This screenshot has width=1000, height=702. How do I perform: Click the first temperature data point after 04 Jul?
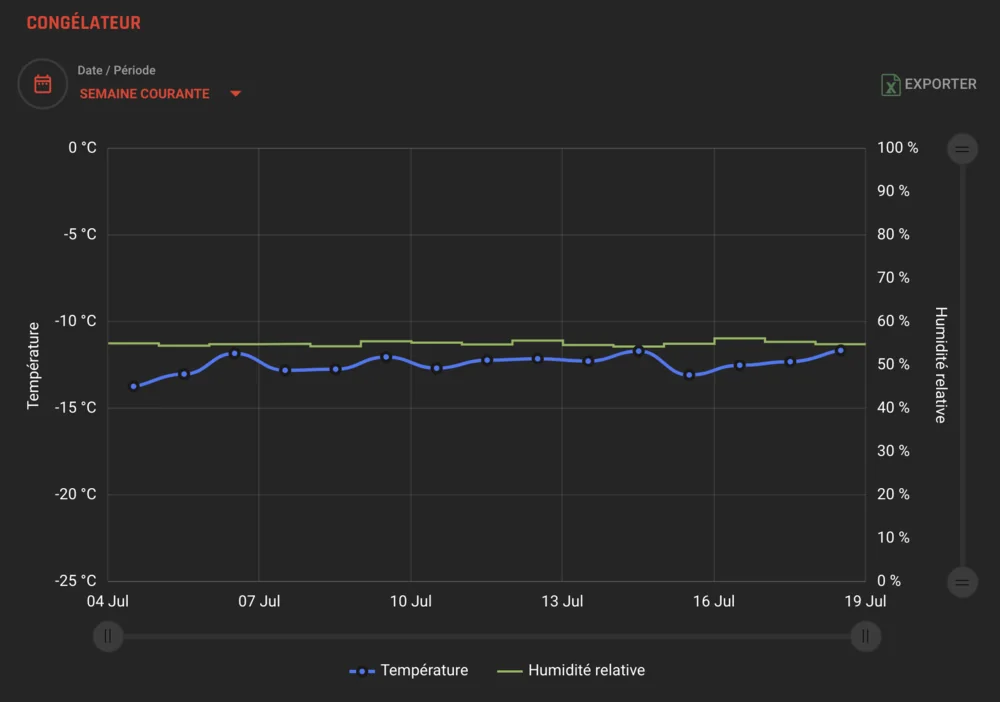pos(133,386)
